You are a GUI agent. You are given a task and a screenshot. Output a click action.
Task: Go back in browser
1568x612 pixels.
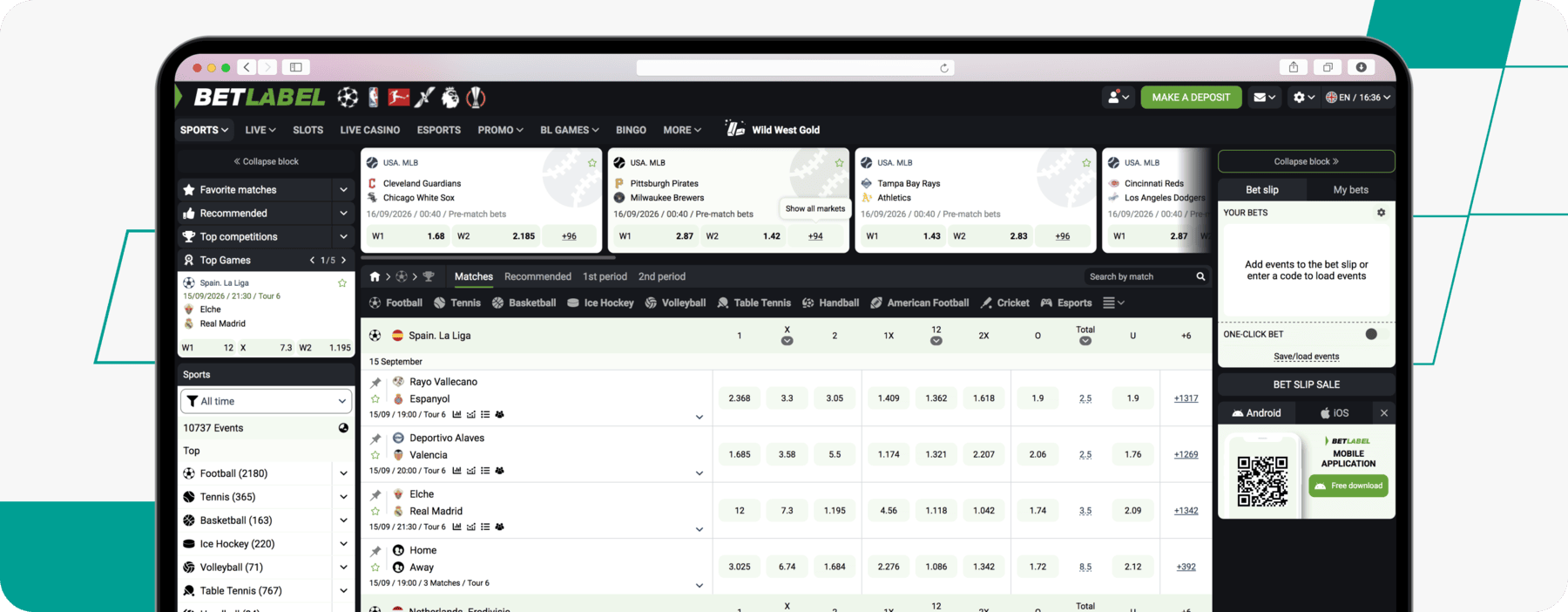pyautogui.click(x=247, y=67)
